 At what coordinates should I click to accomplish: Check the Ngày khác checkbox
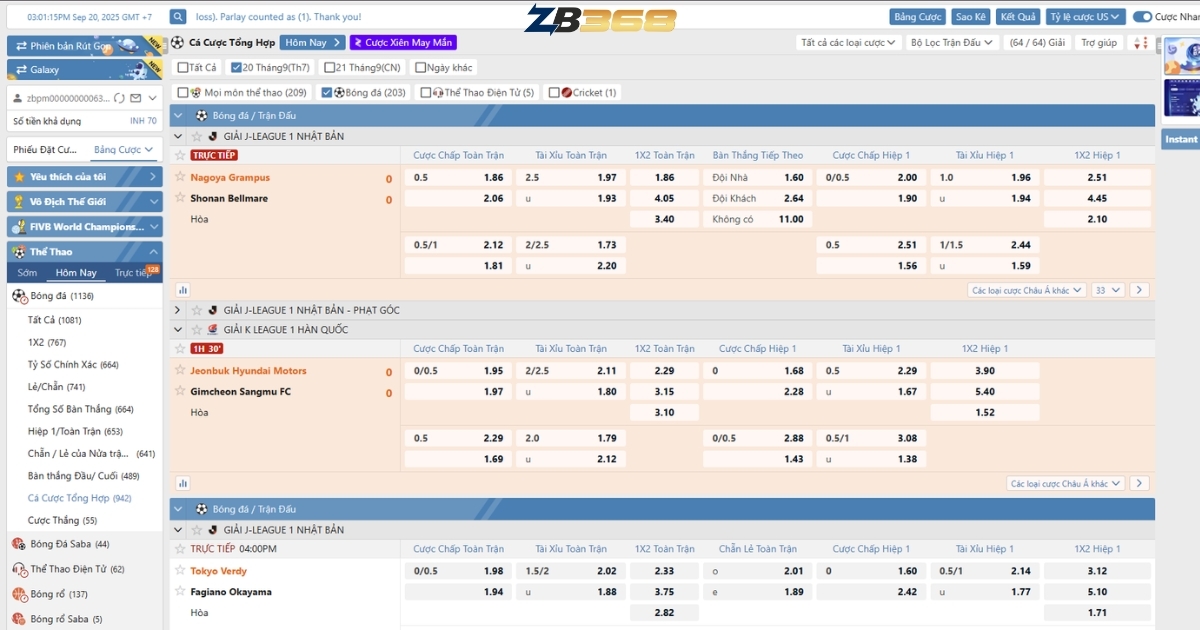[x=419, y=67]
